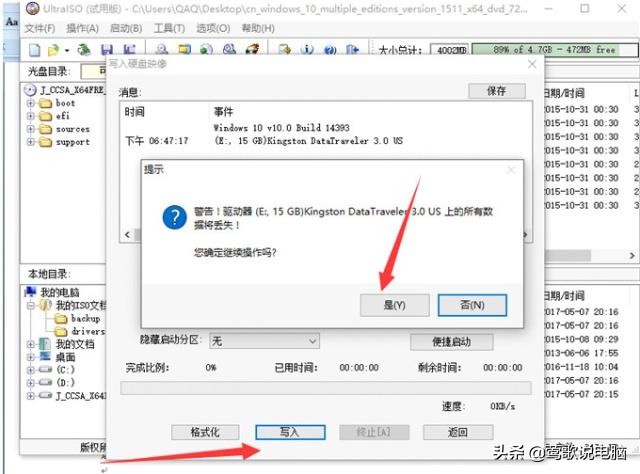Screen dimensions: 640x474
Task: Click the 4002MB total size field
Action: (450, 50)
